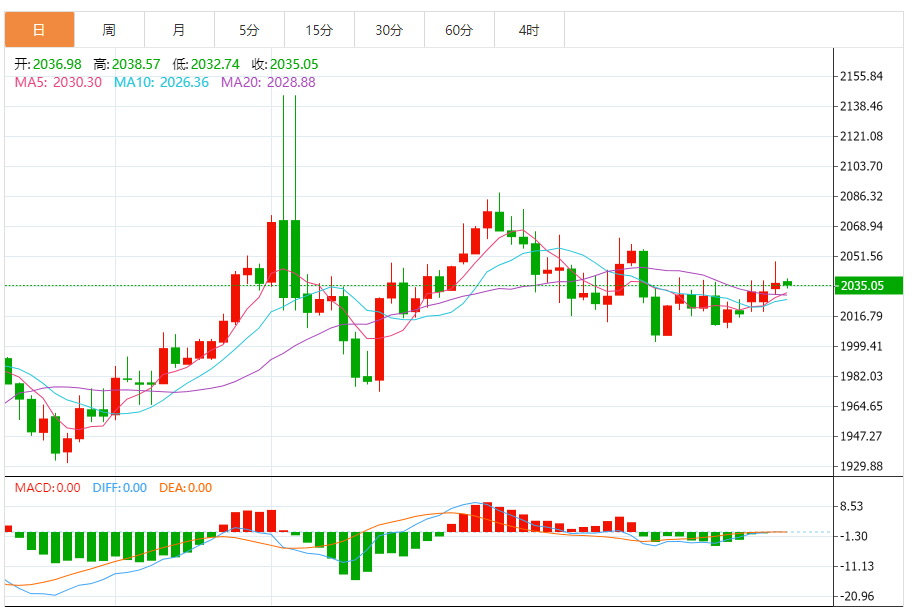Click the 2051.56 price axis label
This screenshot has height=607, width=912.
pyautogui.click(x=861, y=256)
